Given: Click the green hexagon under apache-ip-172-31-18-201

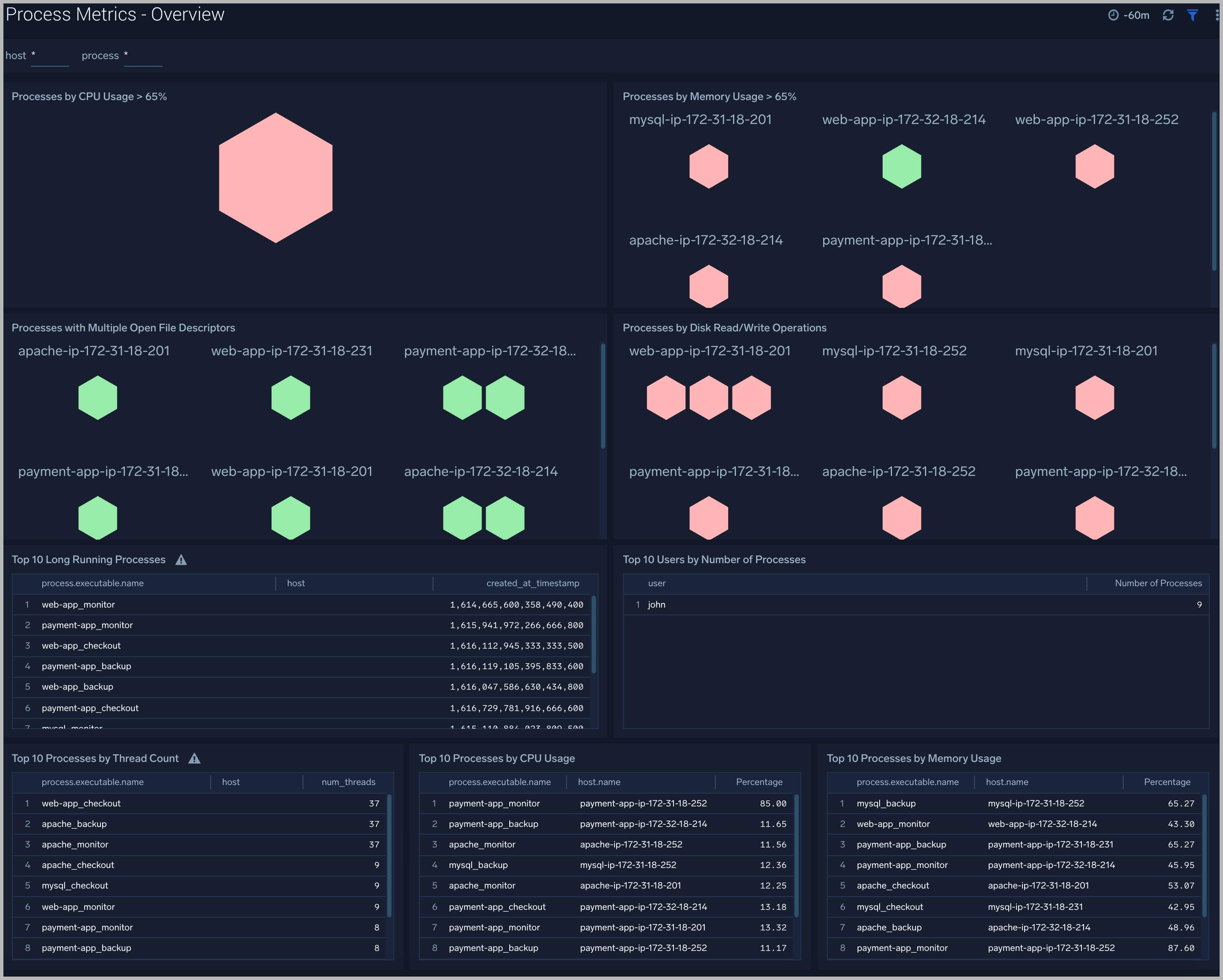Looking at the screenshot, I should click(x=97, y=397).
